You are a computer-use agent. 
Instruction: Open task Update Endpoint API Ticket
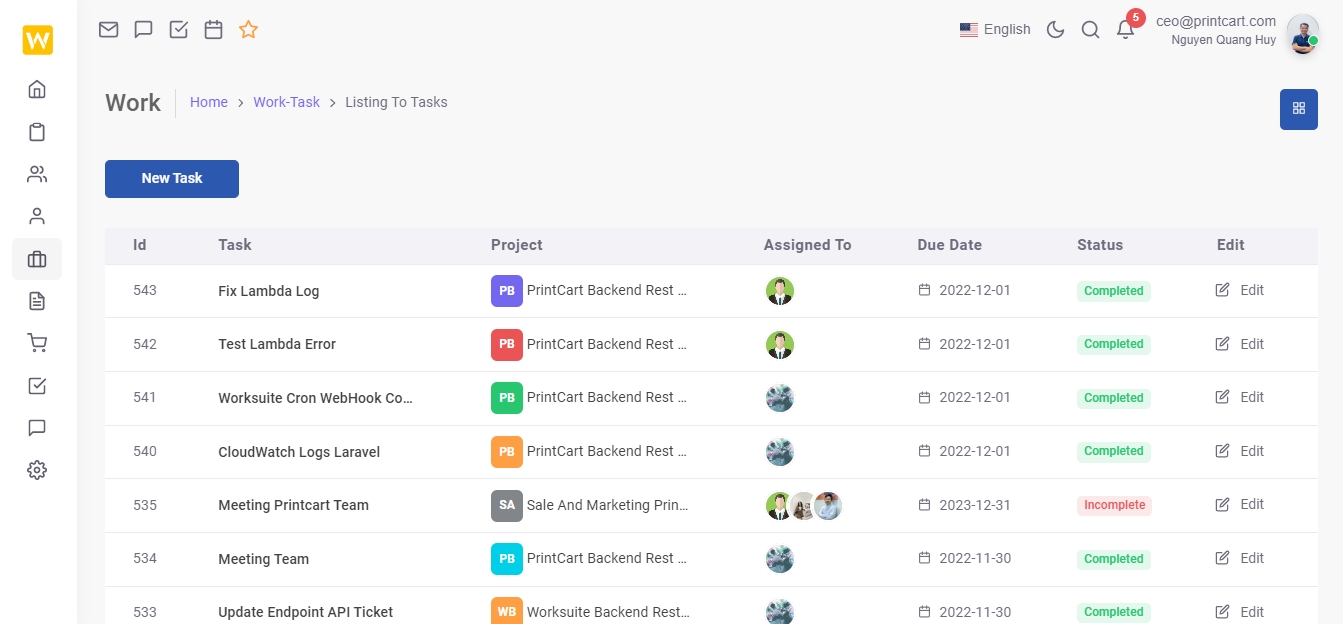305,612
